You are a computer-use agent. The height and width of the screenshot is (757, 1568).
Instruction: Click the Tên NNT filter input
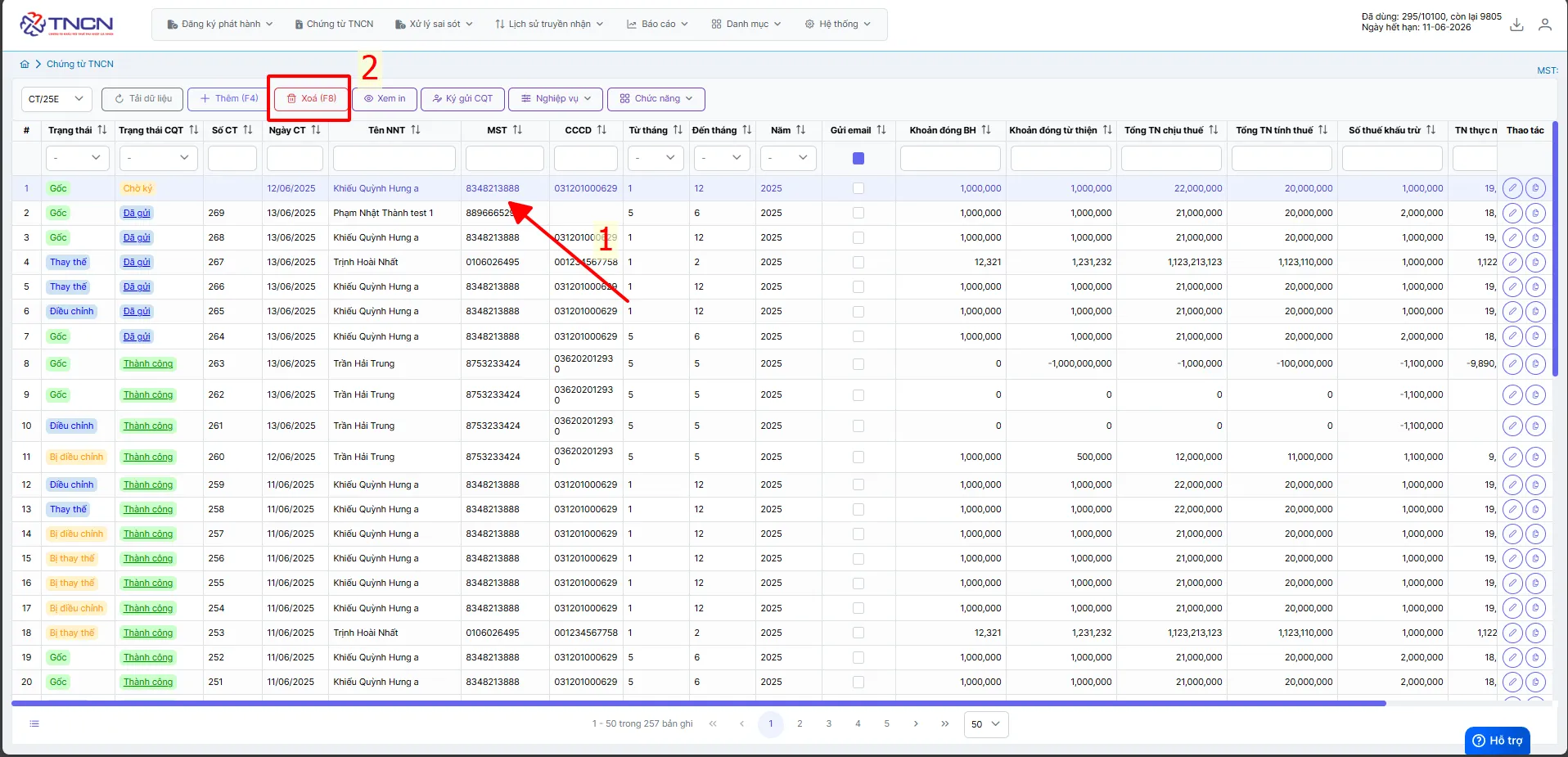coord(394,158)
